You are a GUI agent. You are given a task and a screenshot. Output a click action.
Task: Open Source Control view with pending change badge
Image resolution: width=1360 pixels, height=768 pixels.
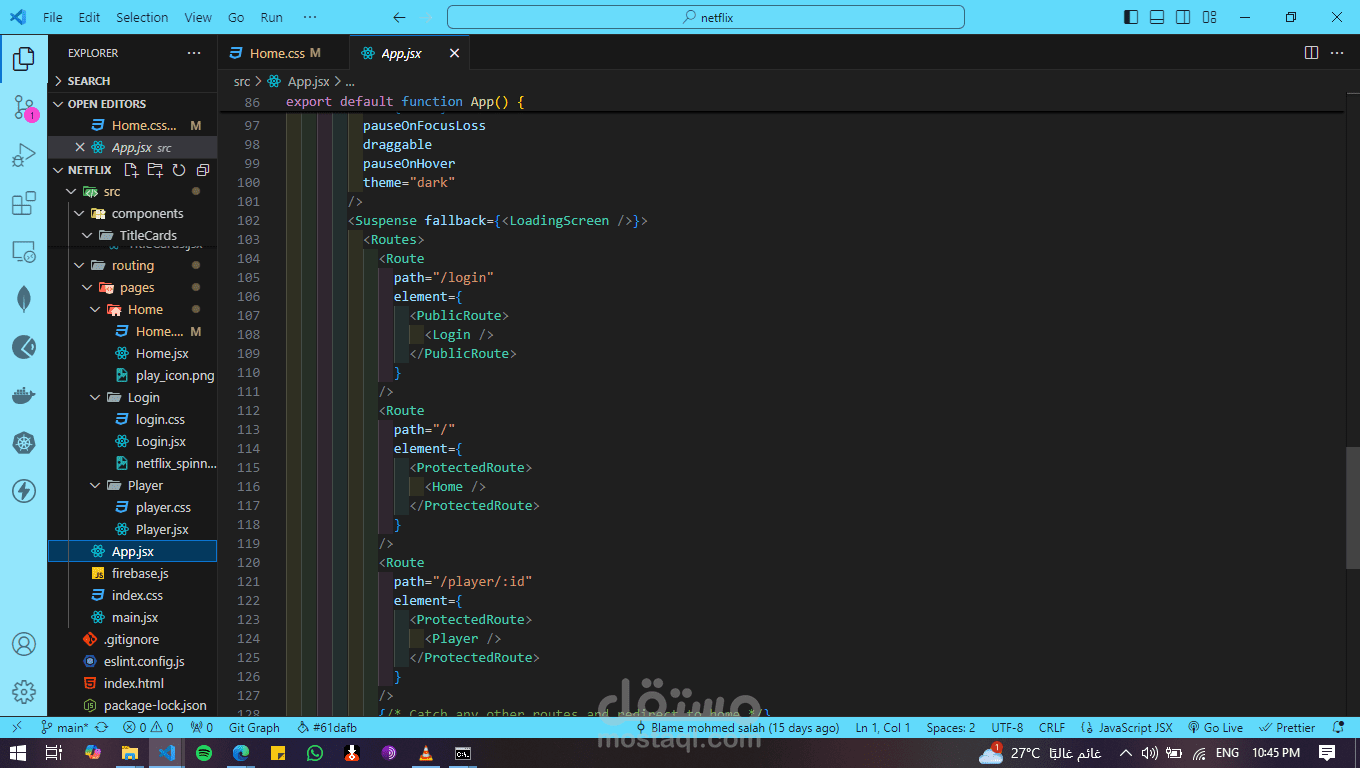(24, 108)
